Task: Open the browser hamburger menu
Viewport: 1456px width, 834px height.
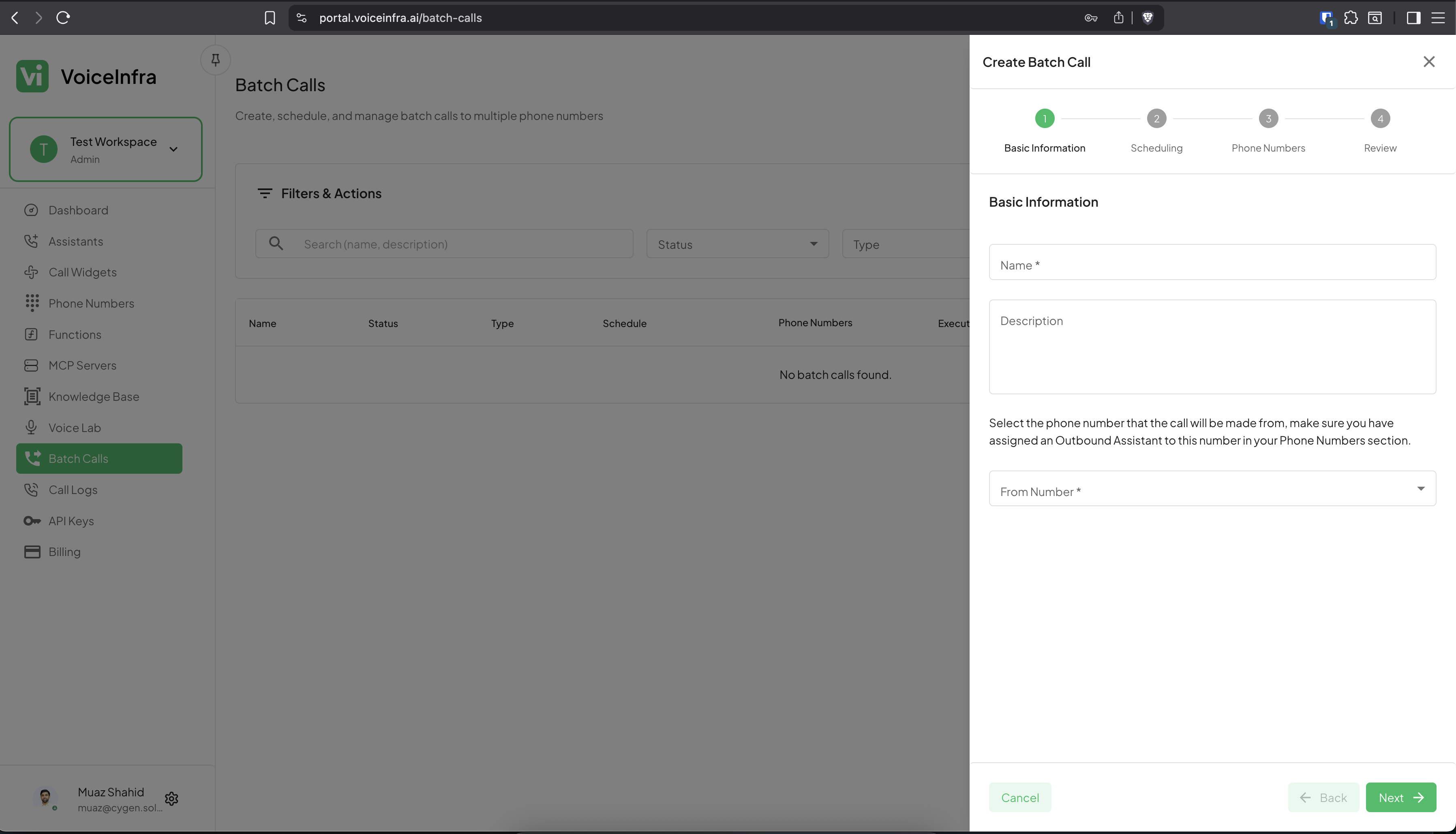Action: (1438, 18)
